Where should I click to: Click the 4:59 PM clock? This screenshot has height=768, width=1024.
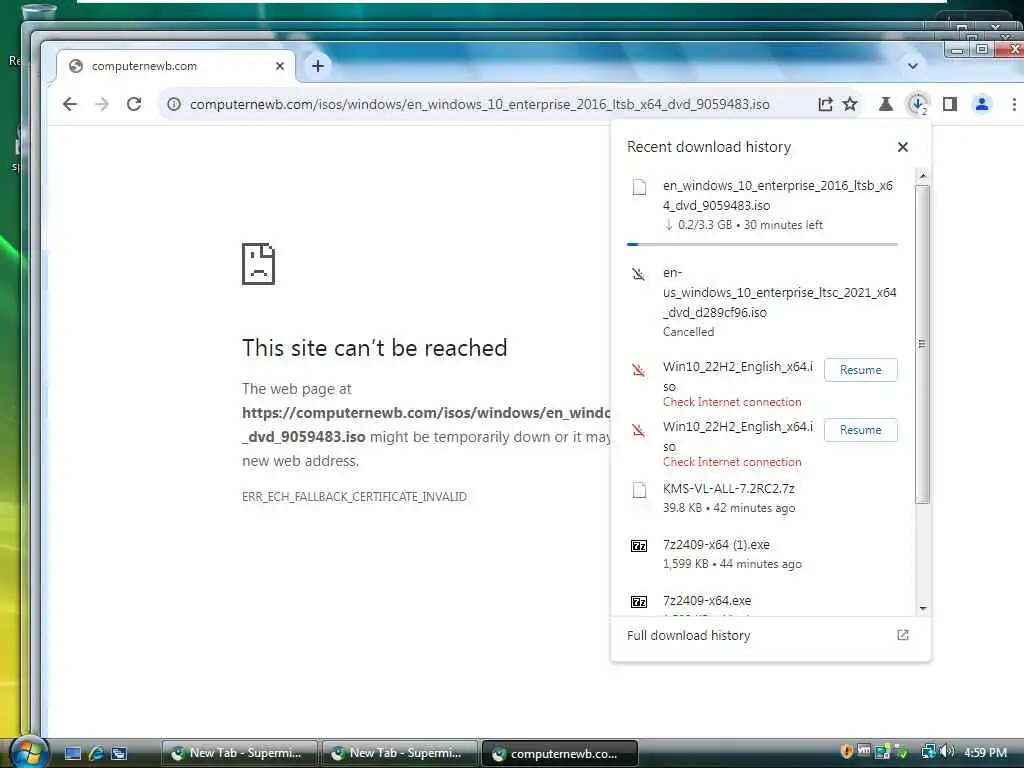985,752
